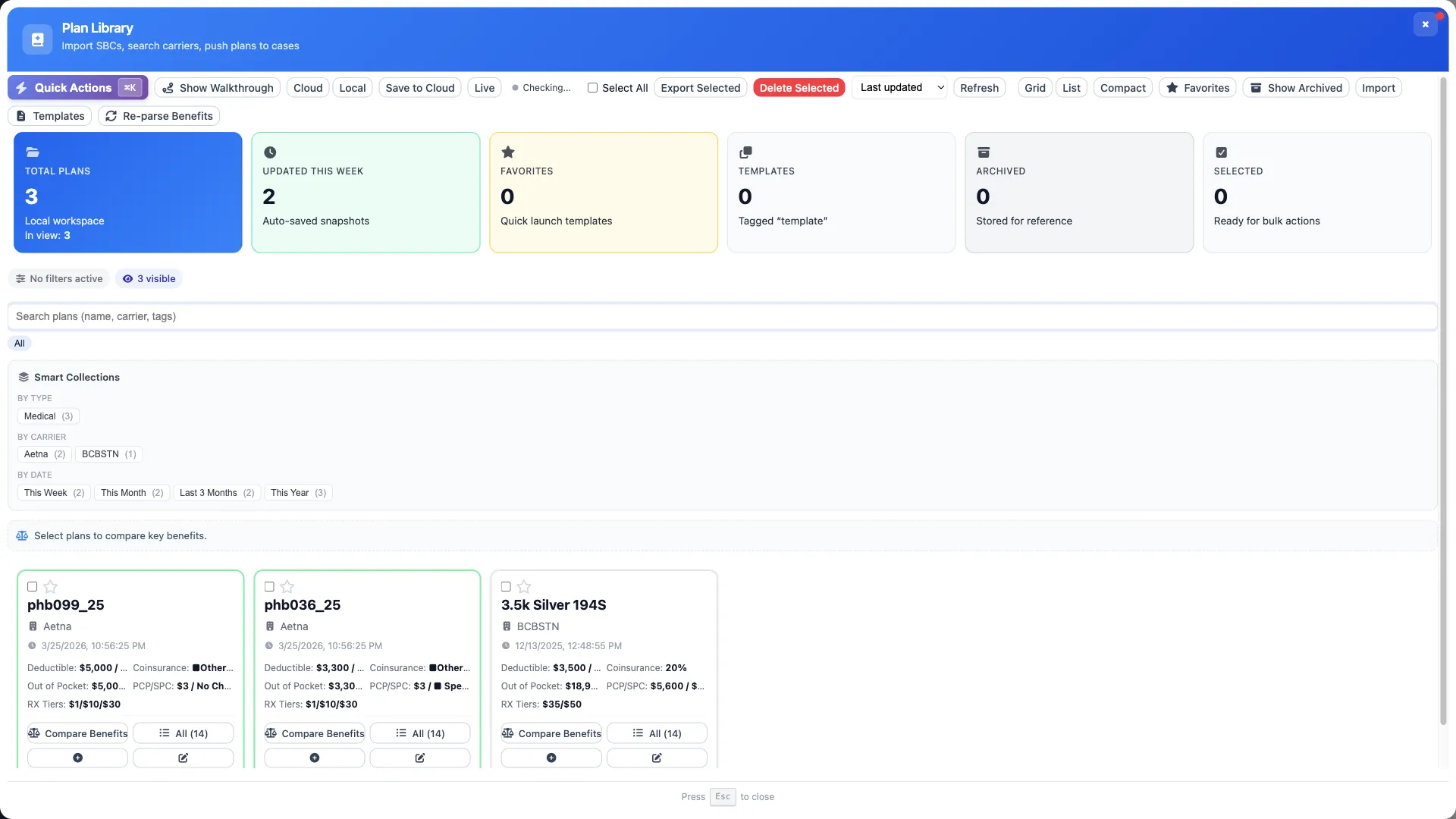This screenshot has width=1456, height=819.
Task: Enable the Select All checkbox
Action: pyautogui.click(x=592, y=87)
